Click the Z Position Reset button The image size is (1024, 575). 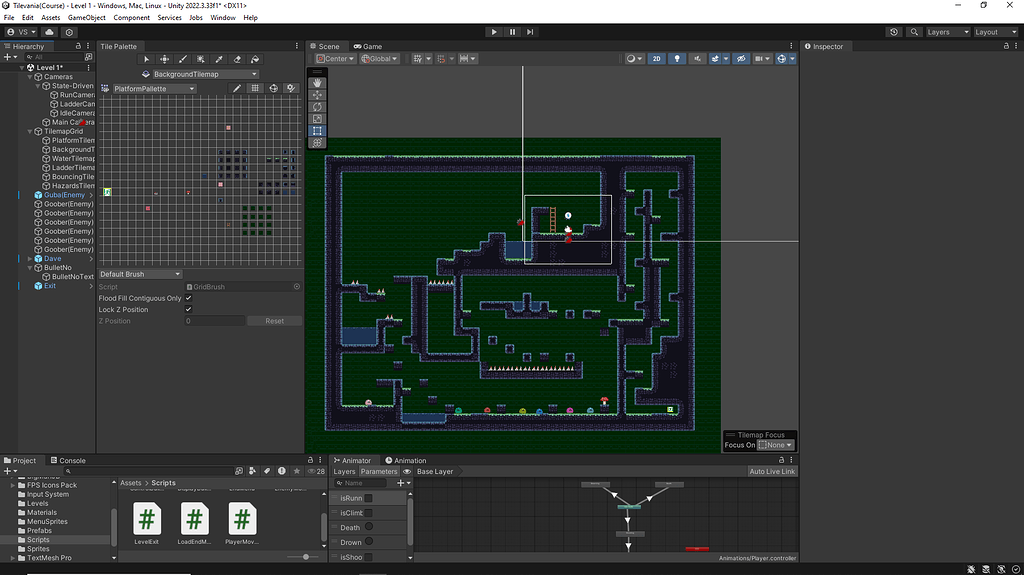[x=274, y=321]
